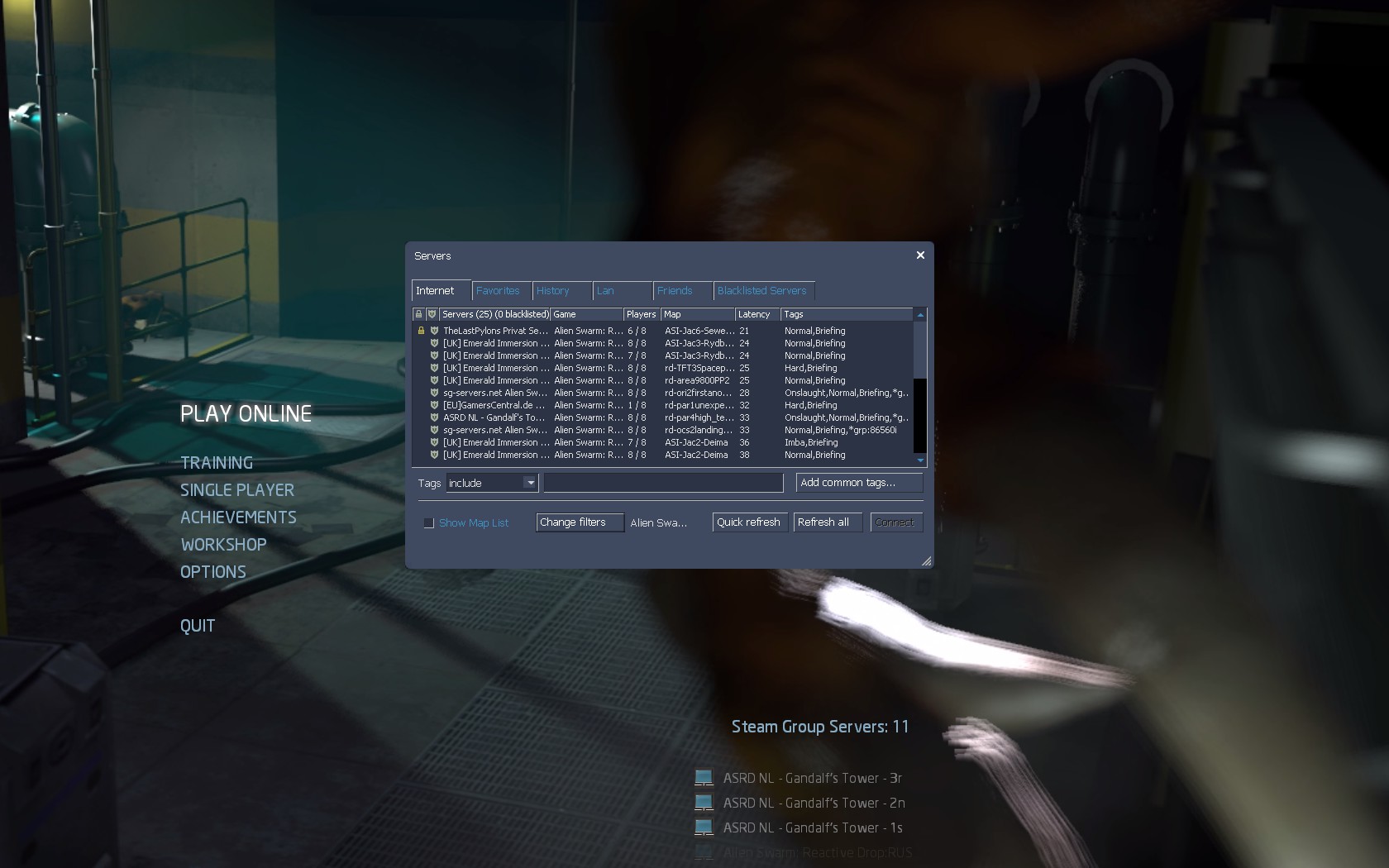Image resolution: width=1389 pixels, height=868 pixels.
Task: Select the rd-TFT3Spacep... map cell
Action: pos(699,368)
